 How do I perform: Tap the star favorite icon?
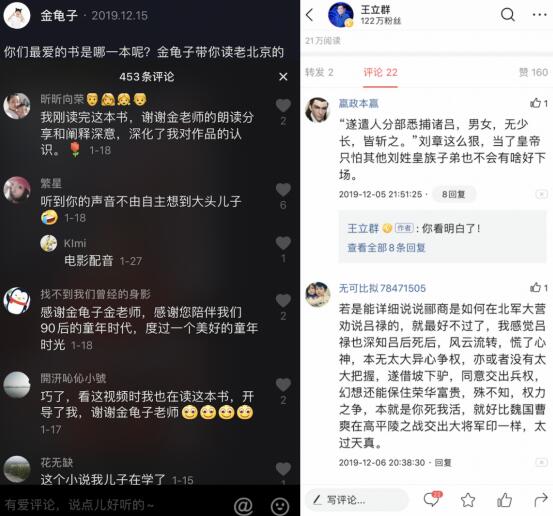click(468, 500)
